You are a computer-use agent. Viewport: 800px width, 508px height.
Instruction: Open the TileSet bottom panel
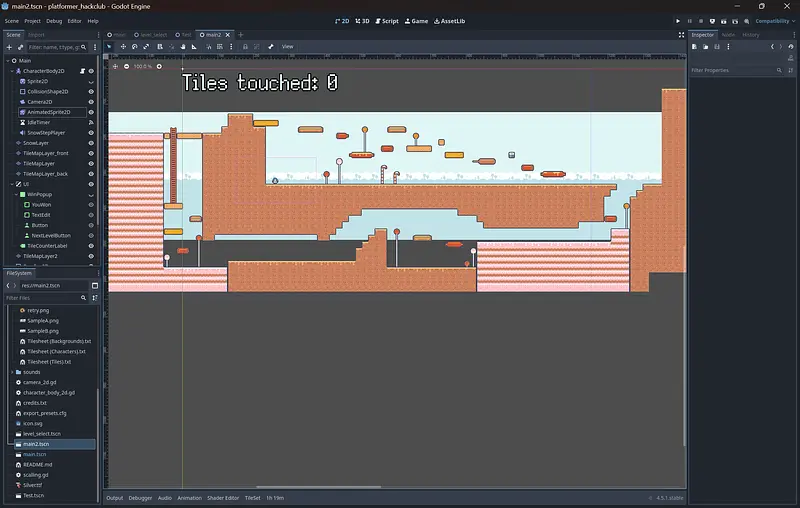pos(253,497)
